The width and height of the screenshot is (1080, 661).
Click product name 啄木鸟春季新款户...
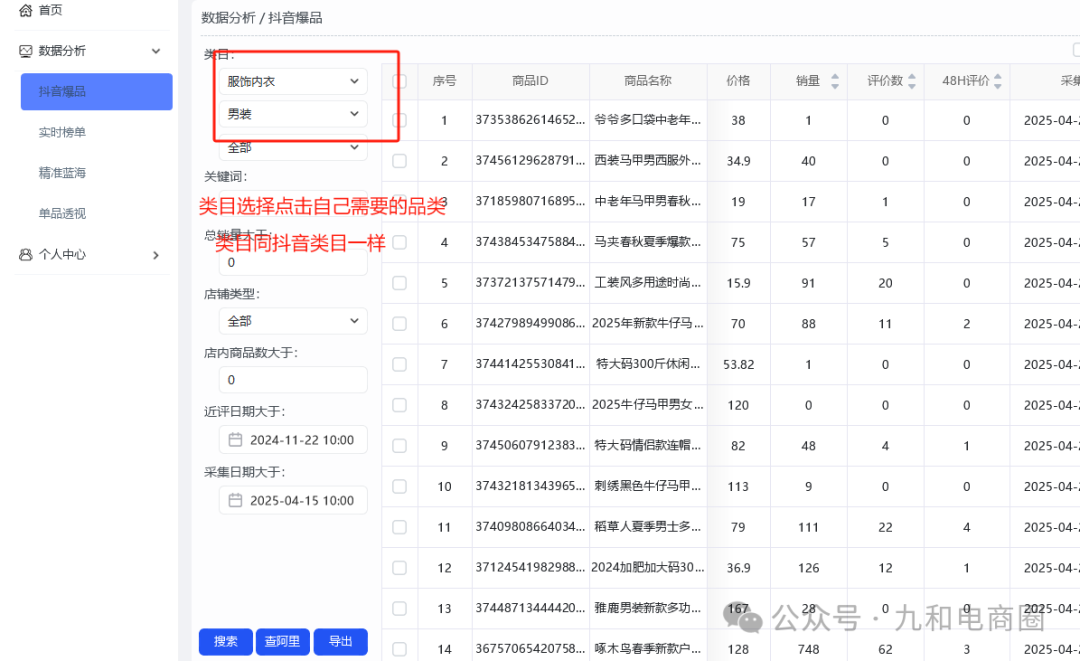(647, 649)
